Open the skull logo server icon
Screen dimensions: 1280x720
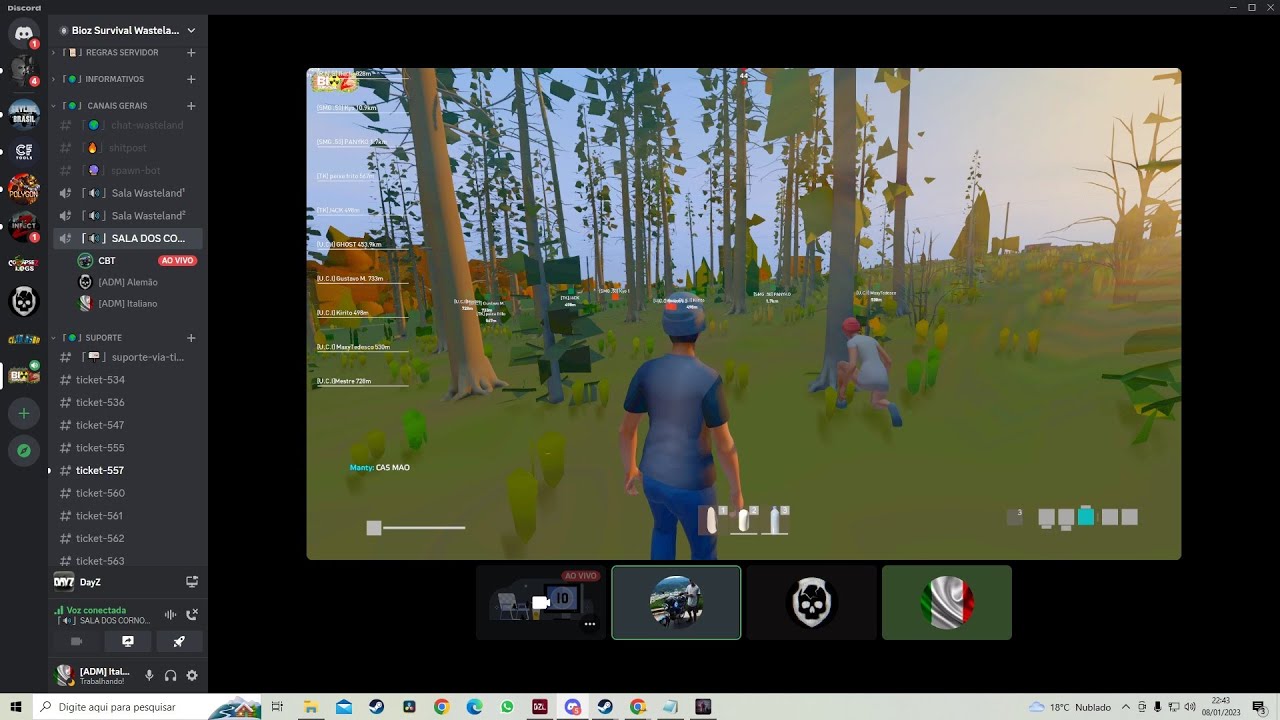[24, 300]
